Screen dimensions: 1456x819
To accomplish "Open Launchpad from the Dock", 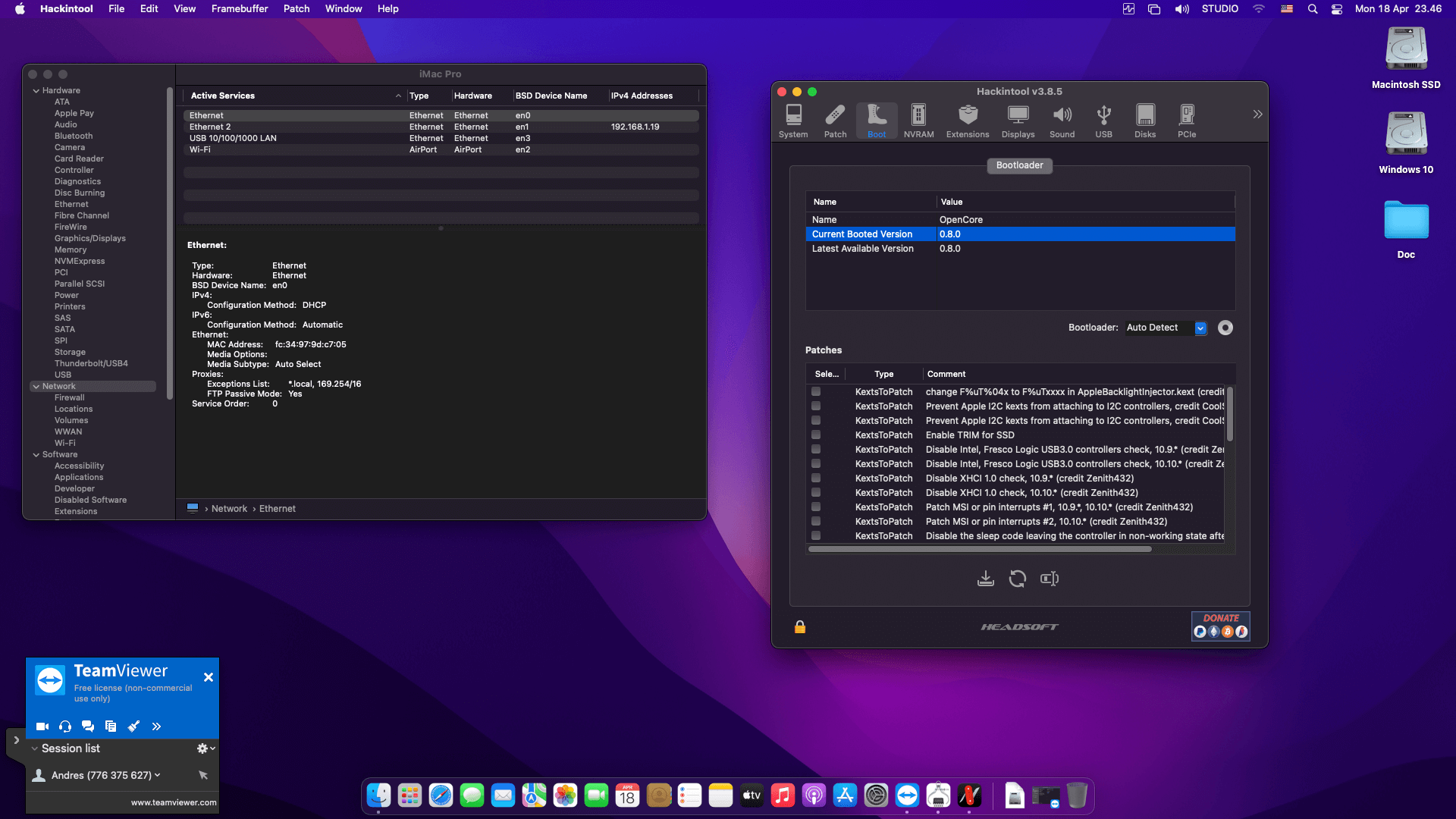I will 409,795.
